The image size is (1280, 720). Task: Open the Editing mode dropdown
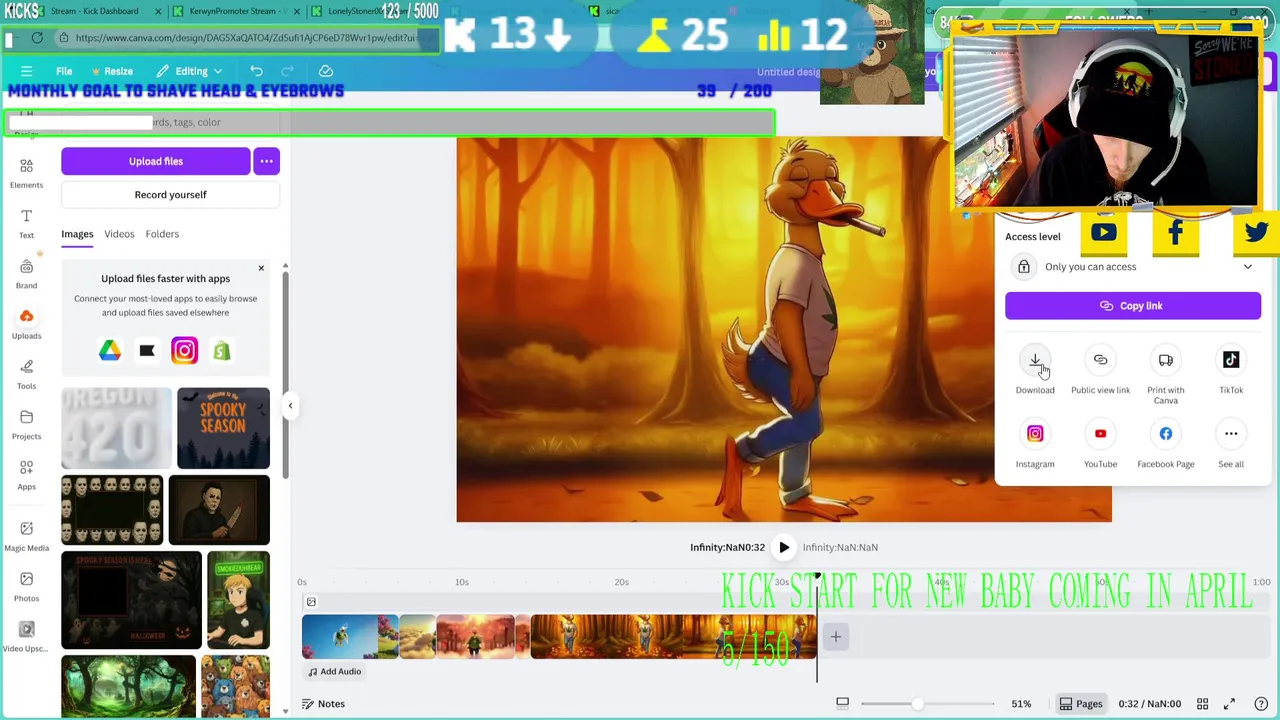click(190, 71)
